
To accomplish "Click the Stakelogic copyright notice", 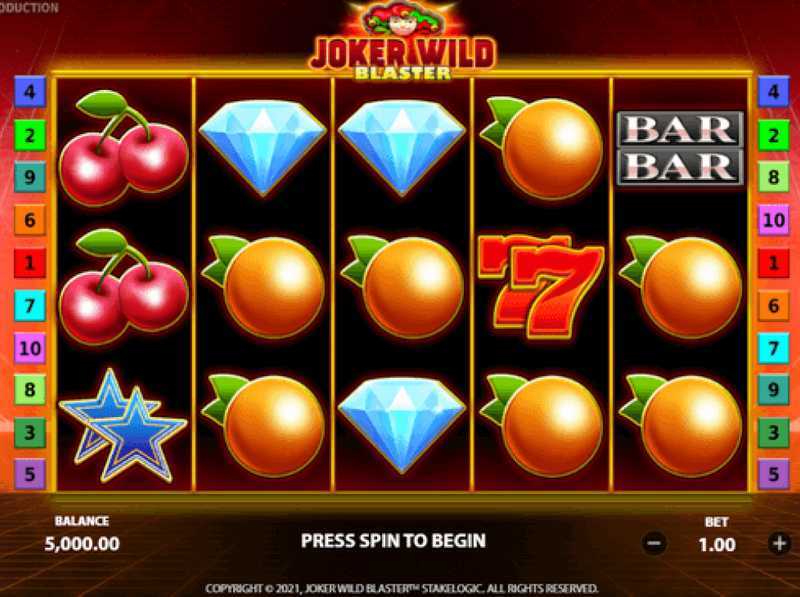I will pyautogui.click(x=402, y=588).
